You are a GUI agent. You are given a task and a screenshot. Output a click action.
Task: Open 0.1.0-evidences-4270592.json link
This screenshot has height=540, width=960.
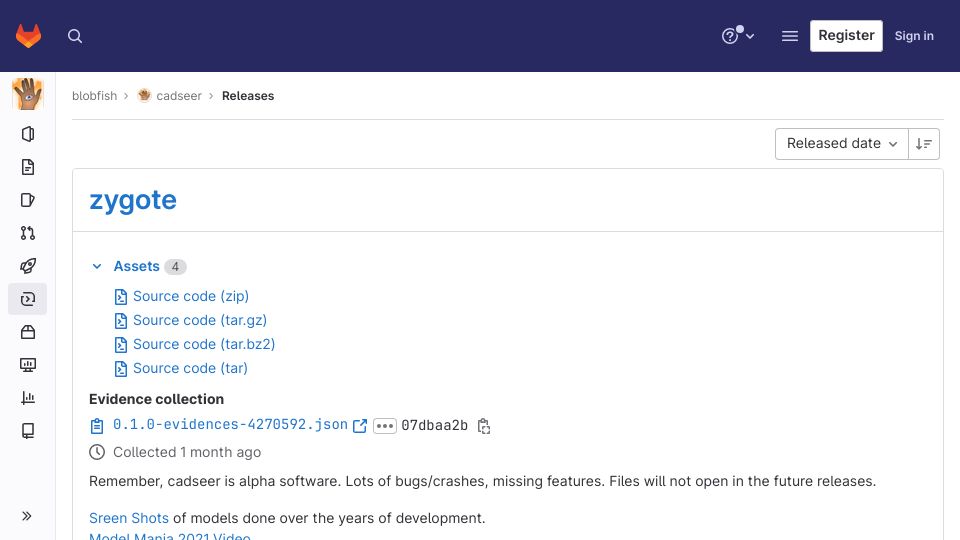230,424
